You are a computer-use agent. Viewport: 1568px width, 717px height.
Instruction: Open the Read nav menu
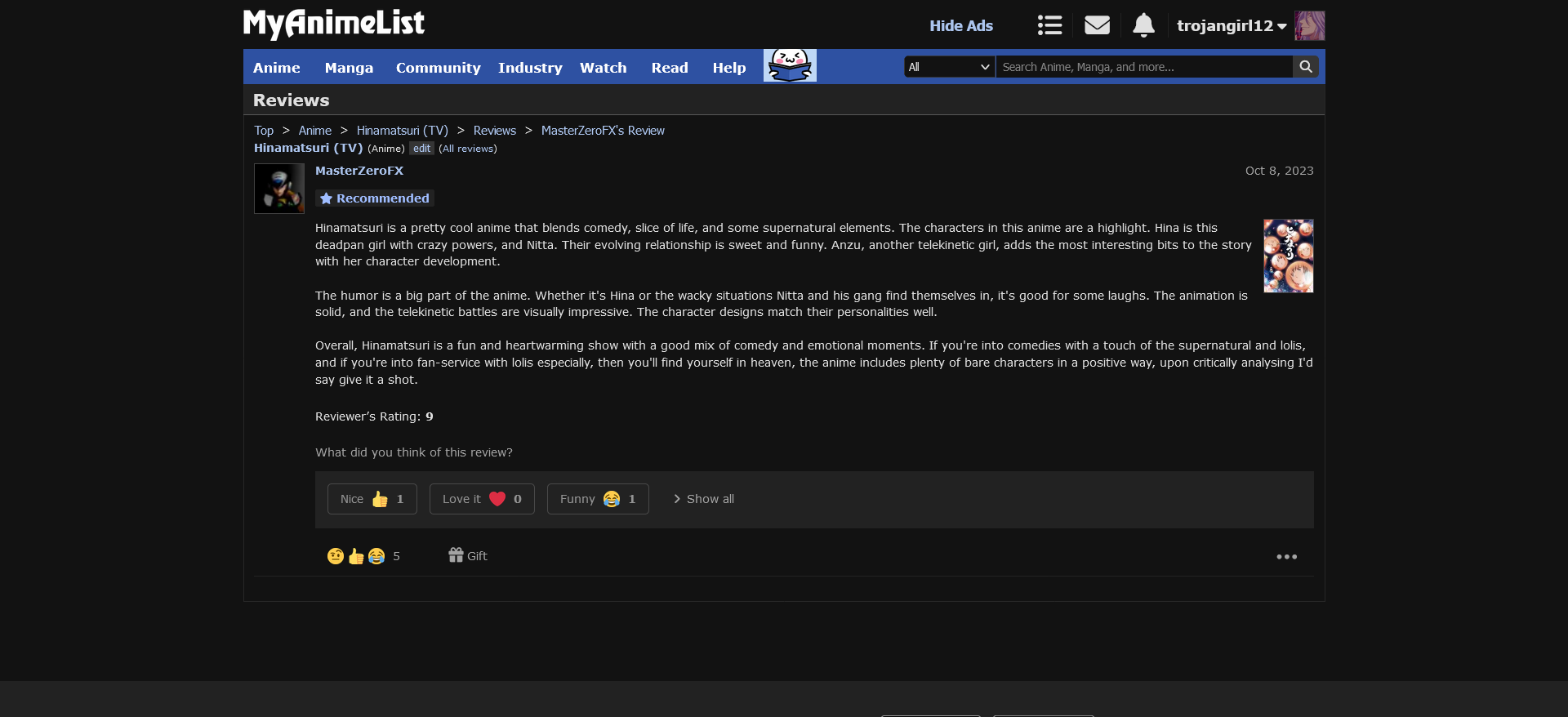click(x=670, y=68)
